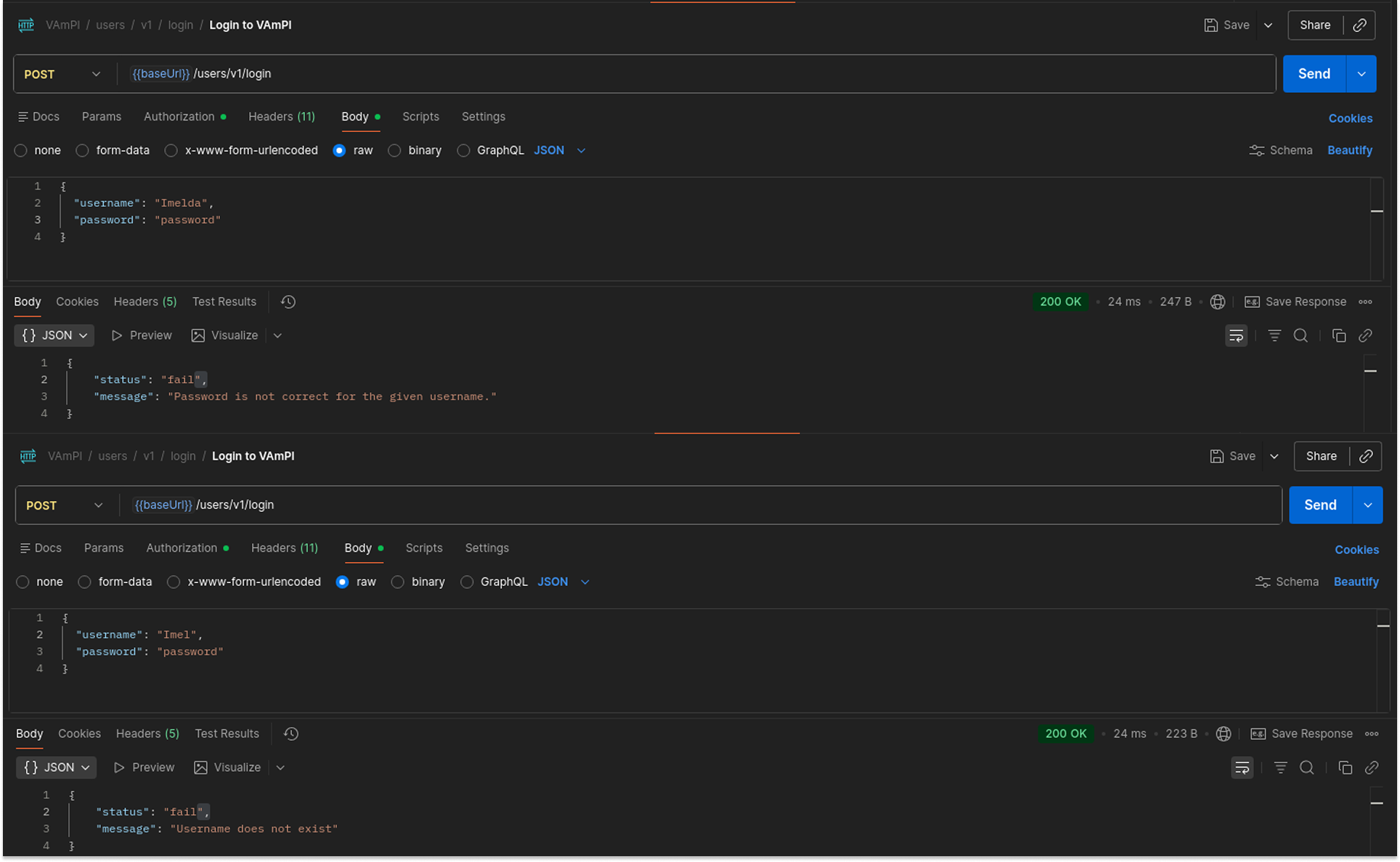Select the GraphQL radio in lower request
This screenshot has height=862, width=1400.
(x=467, y=582)
